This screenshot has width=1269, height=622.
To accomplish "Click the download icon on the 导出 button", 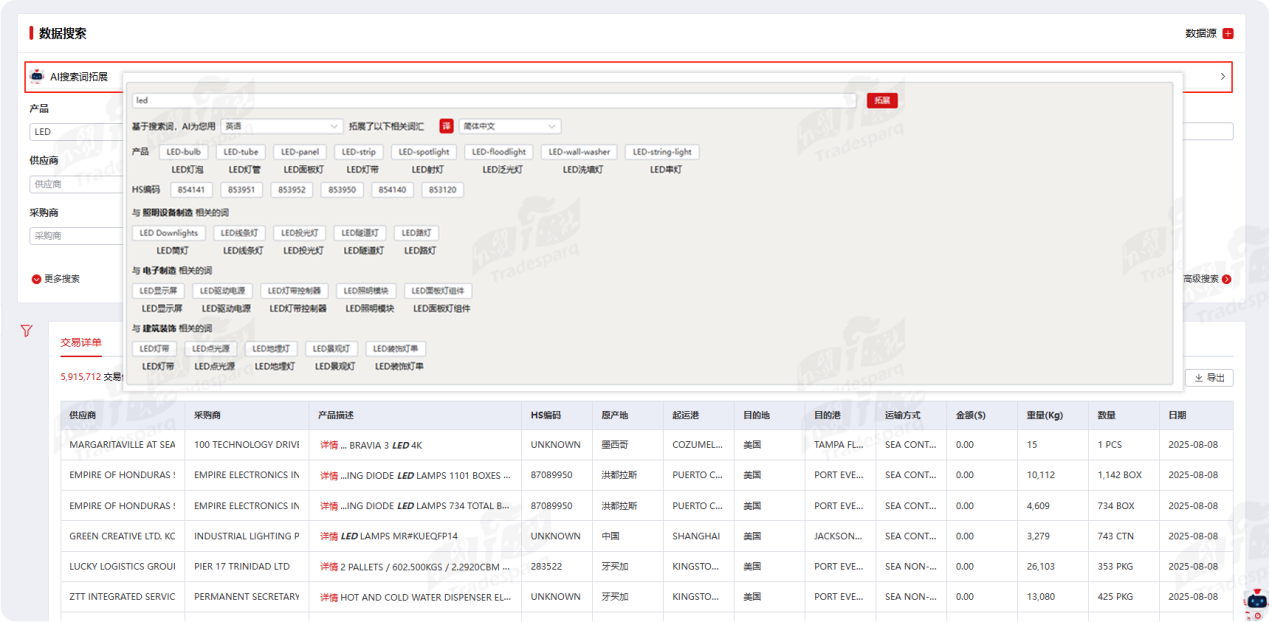I will pyautogui.click(x=1199, y=378).
